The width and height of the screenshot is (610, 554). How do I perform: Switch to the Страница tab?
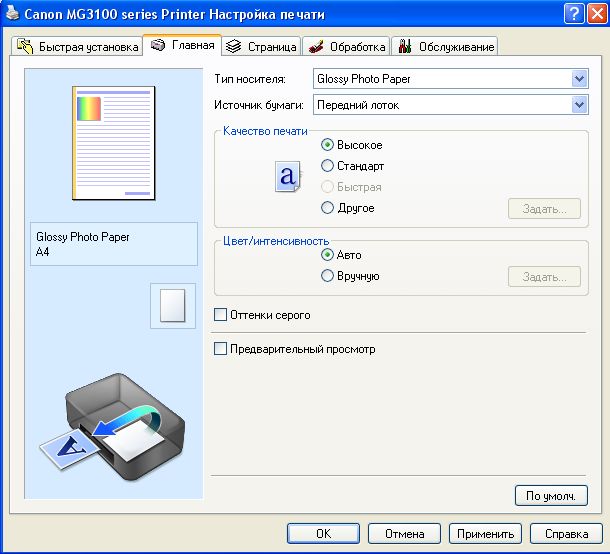point(261,47)
